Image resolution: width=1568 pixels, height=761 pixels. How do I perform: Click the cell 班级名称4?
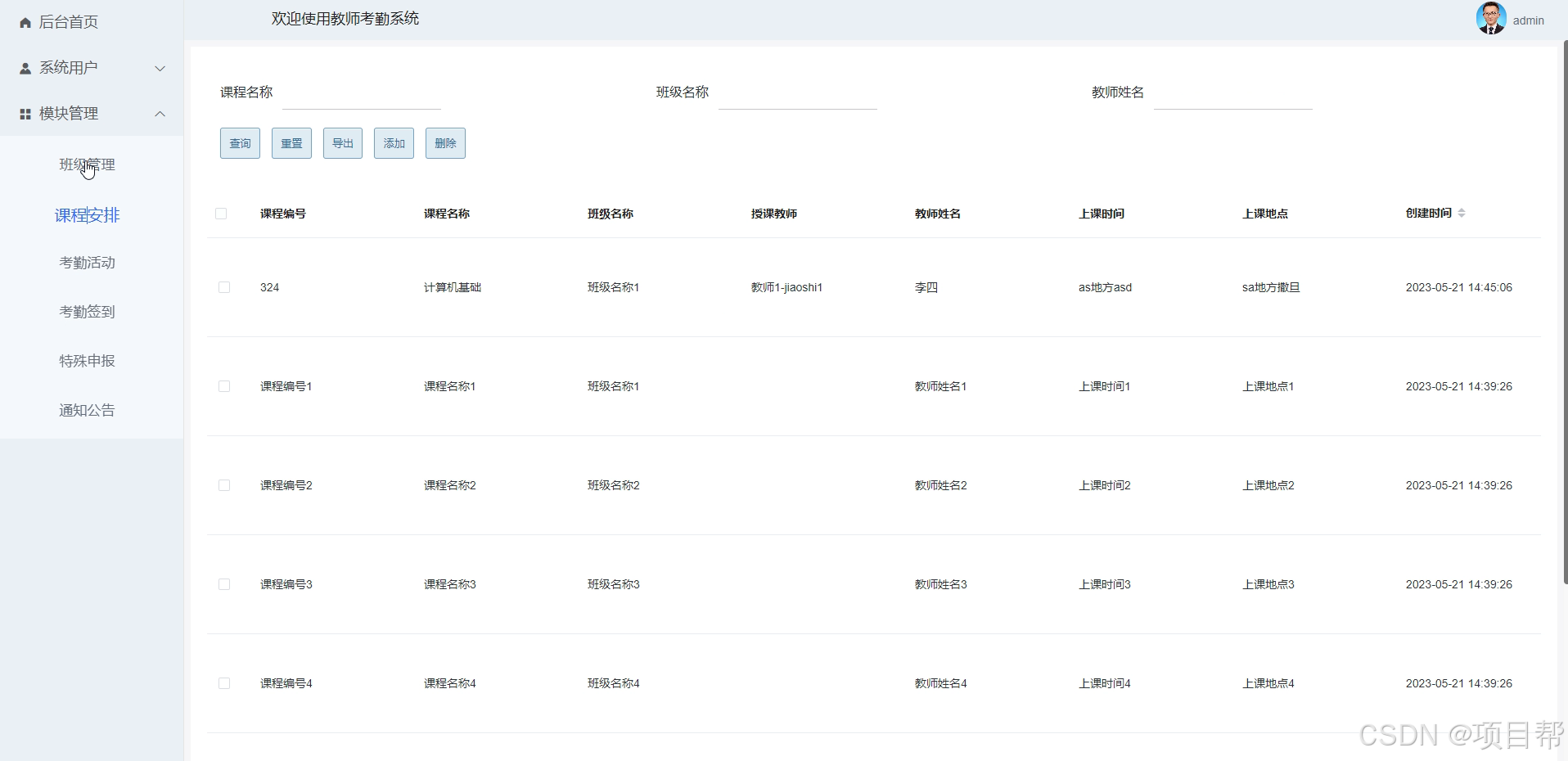tap(613, 683)
